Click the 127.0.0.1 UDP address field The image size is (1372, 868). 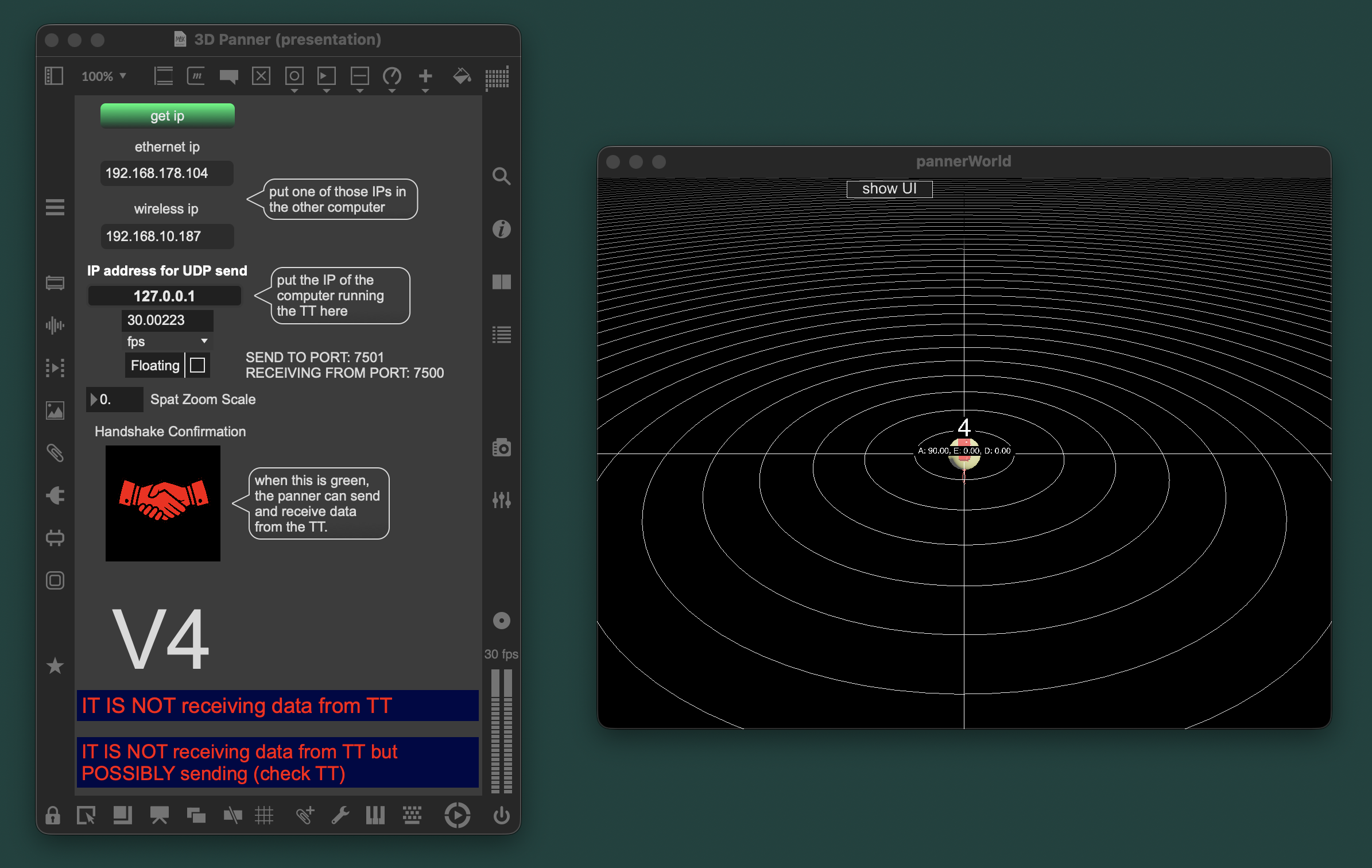pyautogui.click(x=164, y=296)
